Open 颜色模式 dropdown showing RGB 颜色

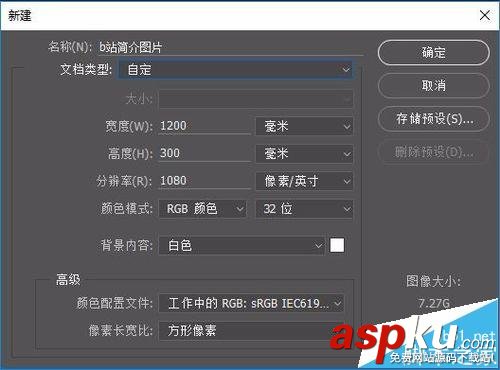pos(203,209)
